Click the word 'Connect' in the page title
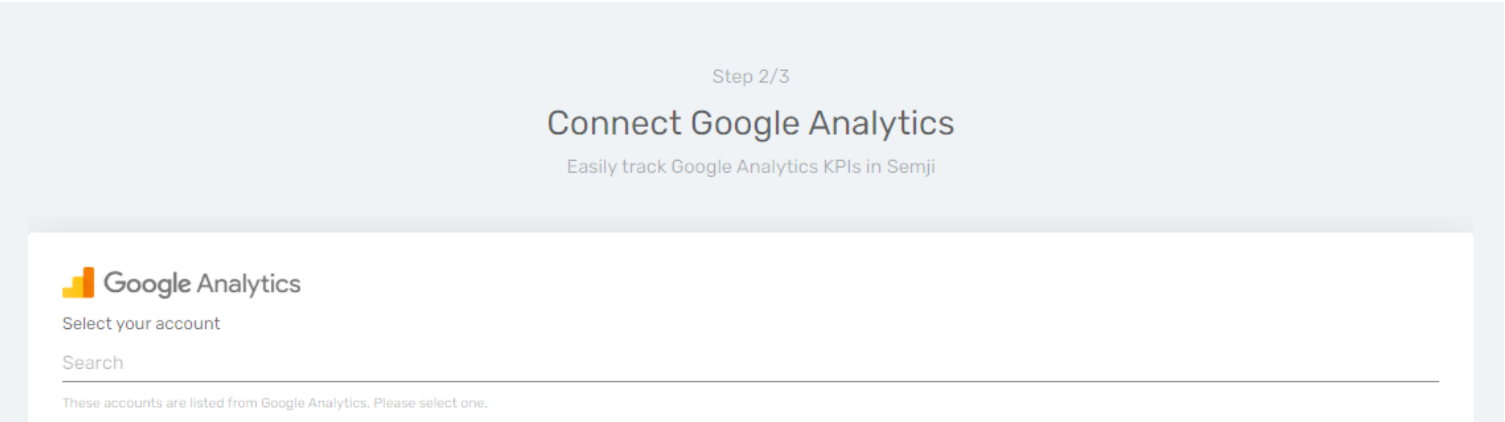 [x=614, y=123]
